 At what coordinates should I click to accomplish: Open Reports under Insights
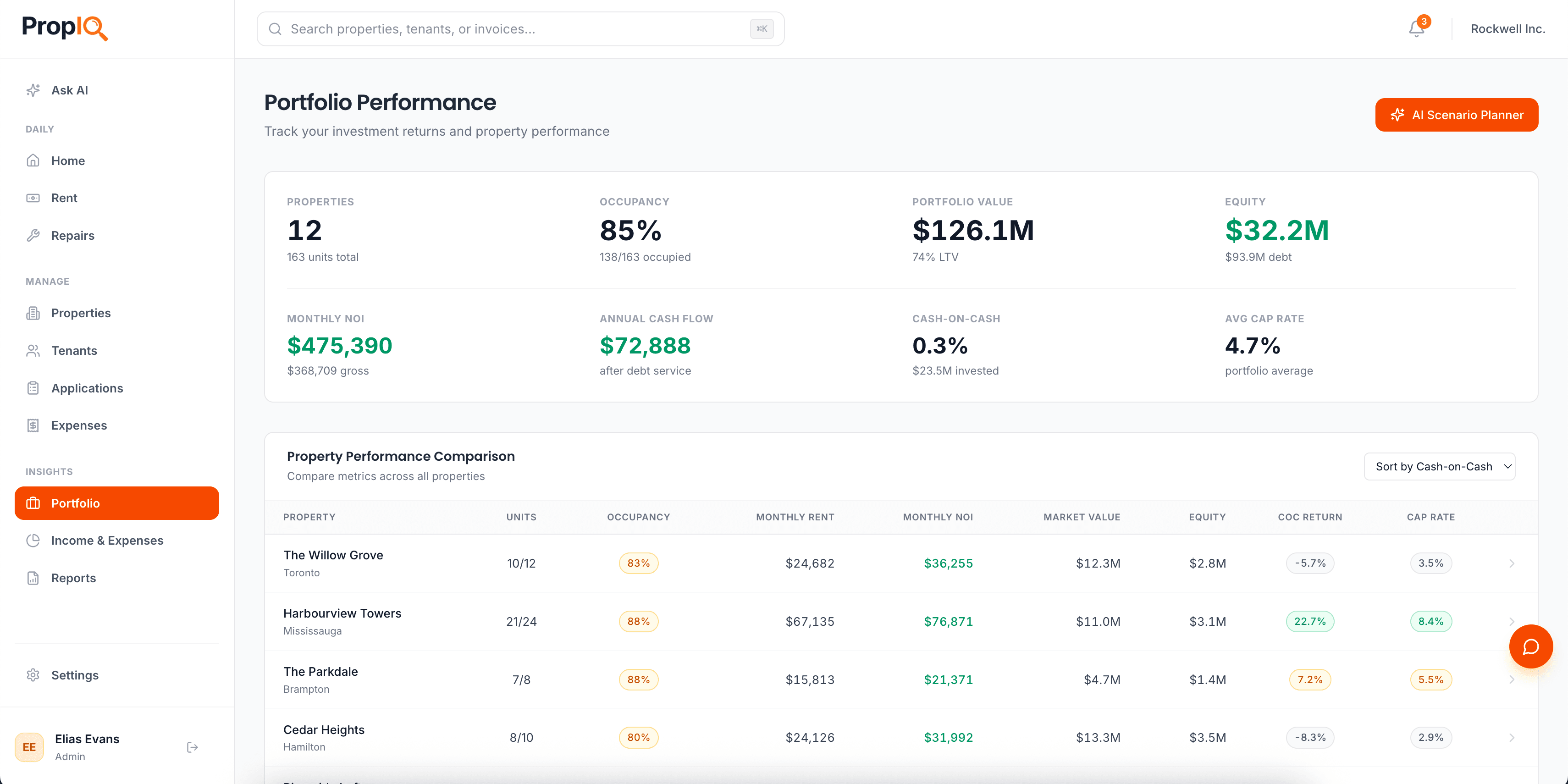click(73, 578)
